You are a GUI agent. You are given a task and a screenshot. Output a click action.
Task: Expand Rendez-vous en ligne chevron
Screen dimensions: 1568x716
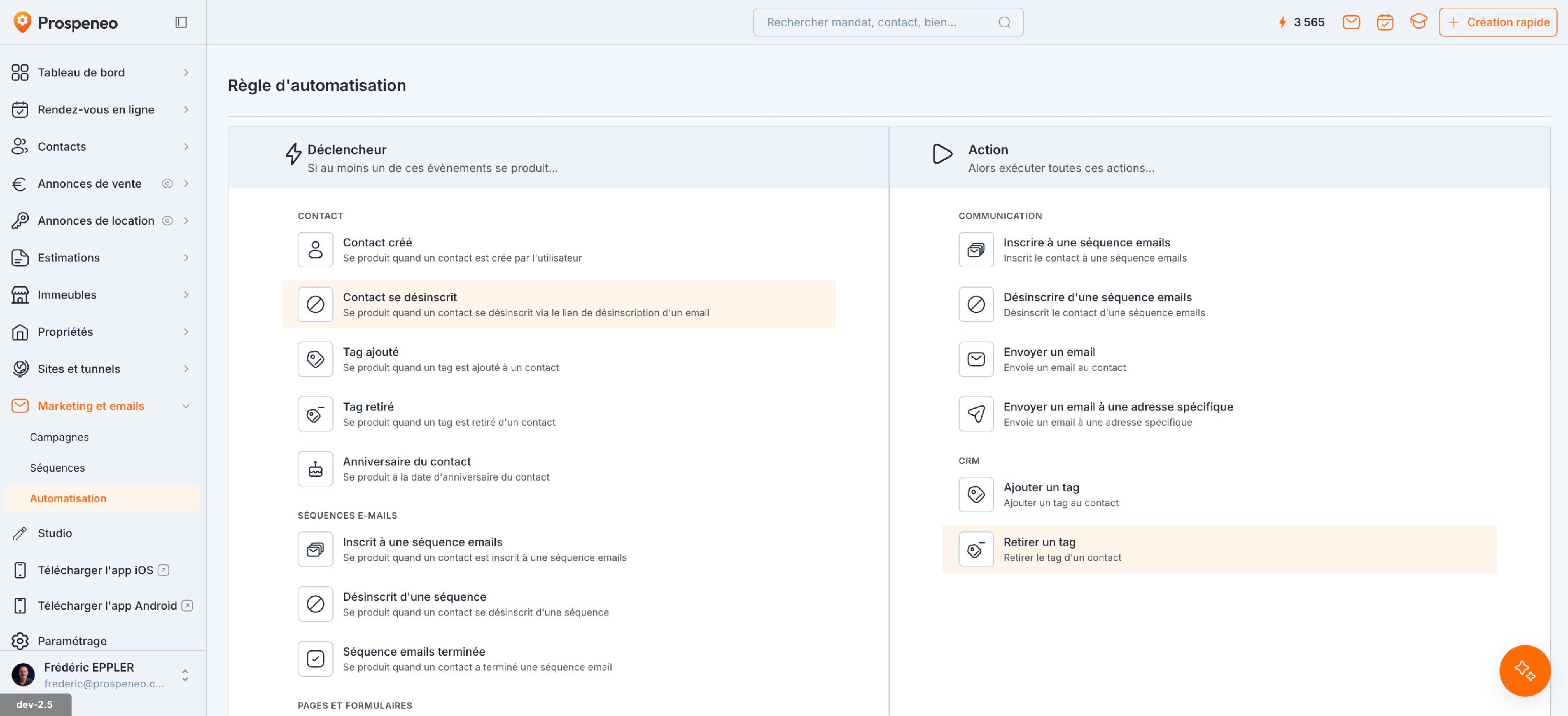click(x=186, y=110)
